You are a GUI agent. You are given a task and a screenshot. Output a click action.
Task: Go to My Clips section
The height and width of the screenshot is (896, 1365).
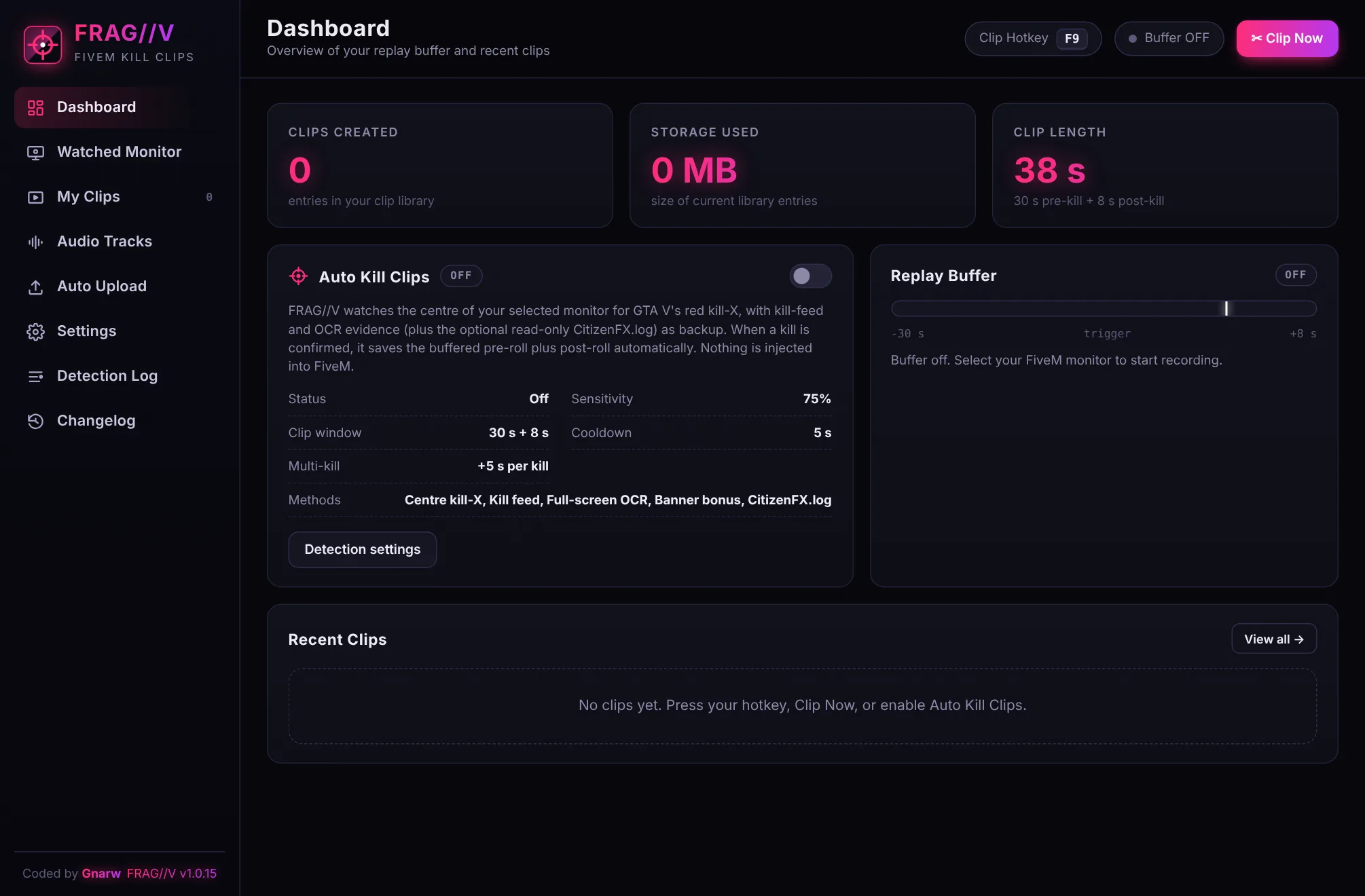tap(120, 197)
